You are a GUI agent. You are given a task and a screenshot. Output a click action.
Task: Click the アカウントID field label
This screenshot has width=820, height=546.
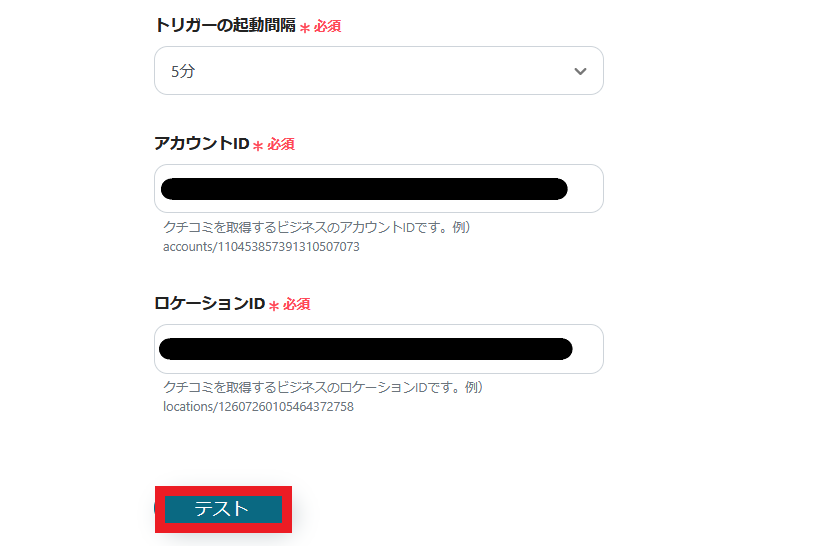click(202, 143)
